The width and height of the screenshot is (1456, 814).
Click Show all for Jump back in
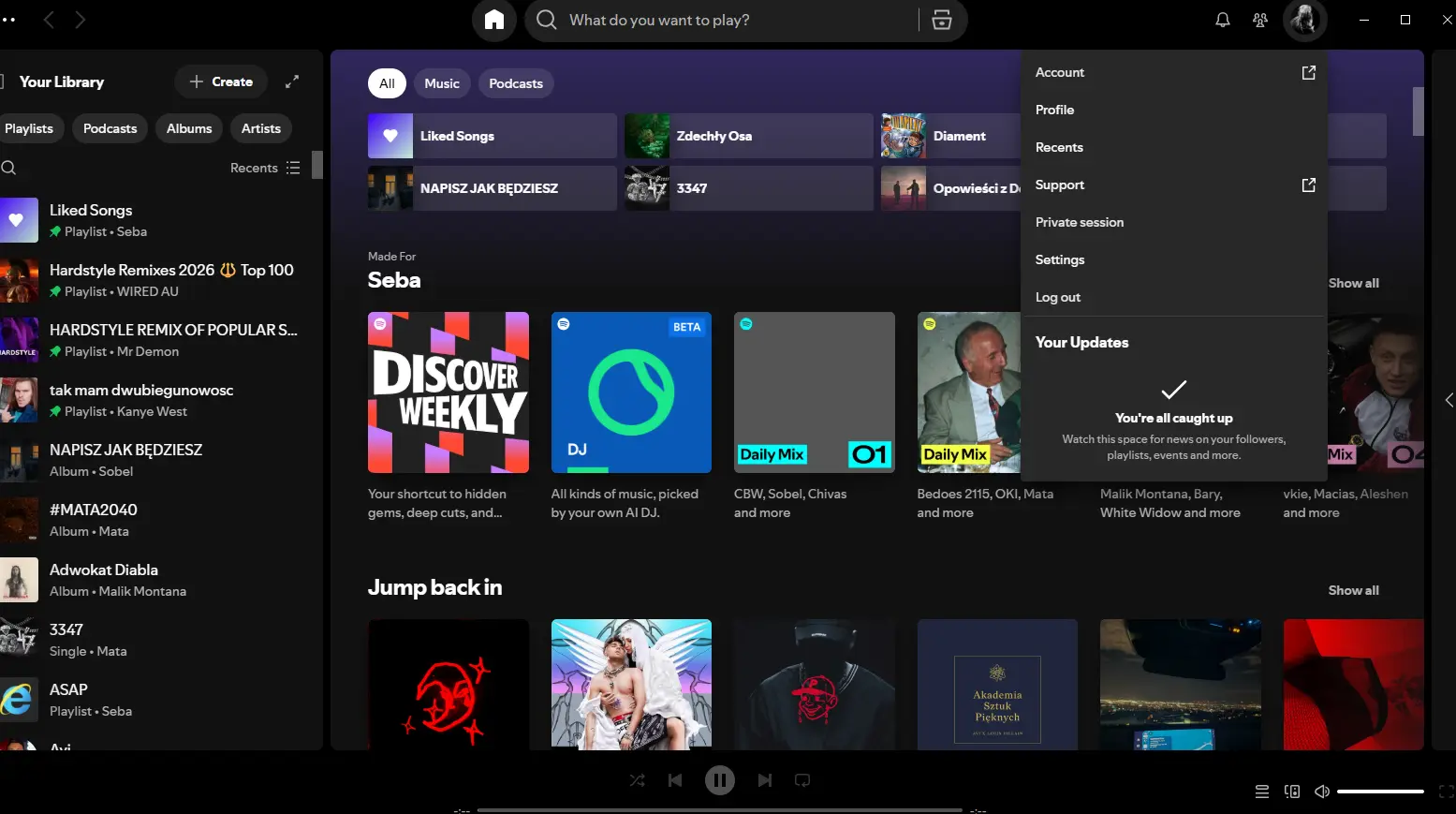(1353, 590)
